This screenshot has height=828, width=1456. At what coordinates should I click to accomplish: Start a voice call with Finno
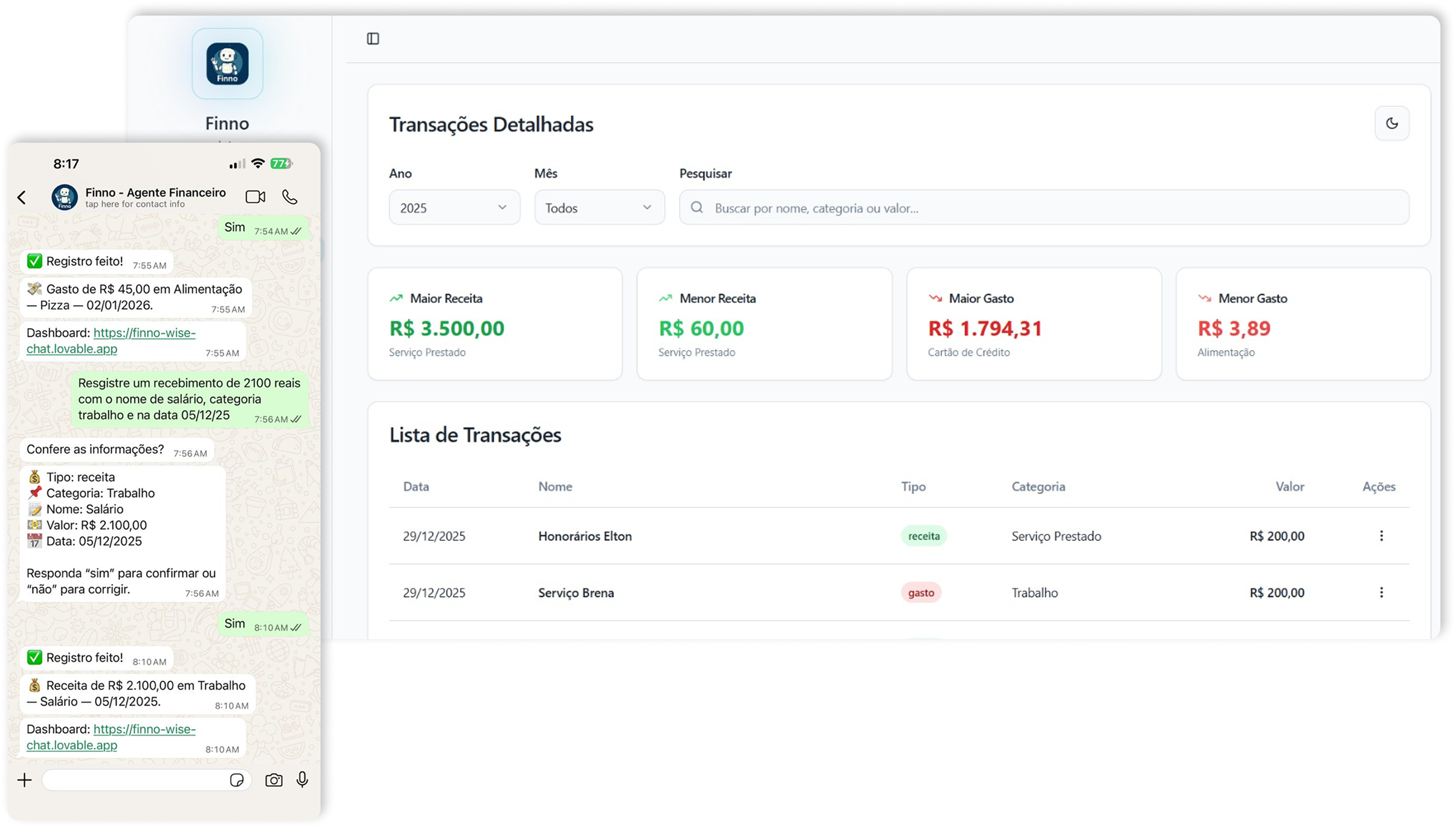[x=290, y=197]
